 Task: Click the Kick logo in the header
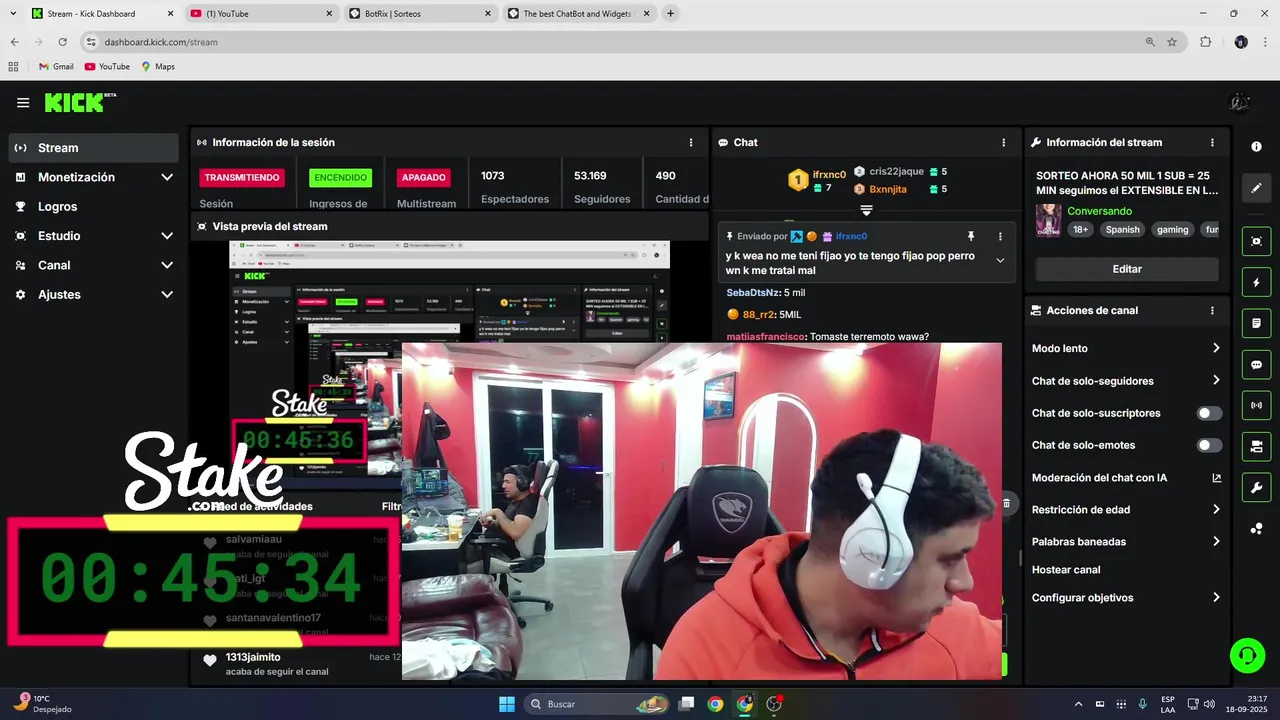tap(80, 102)
